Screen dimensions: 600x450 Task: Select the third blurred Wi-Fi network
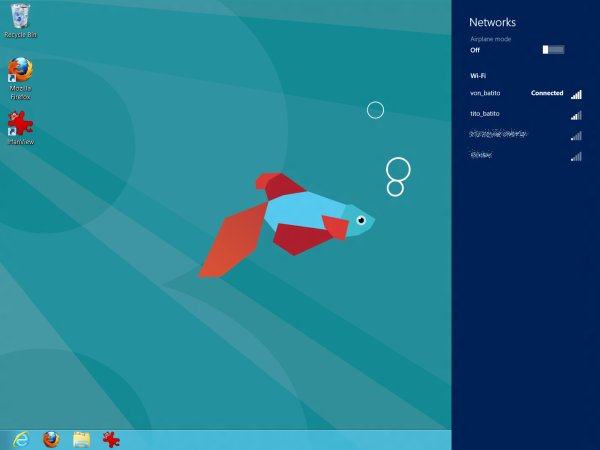[526, 135]
